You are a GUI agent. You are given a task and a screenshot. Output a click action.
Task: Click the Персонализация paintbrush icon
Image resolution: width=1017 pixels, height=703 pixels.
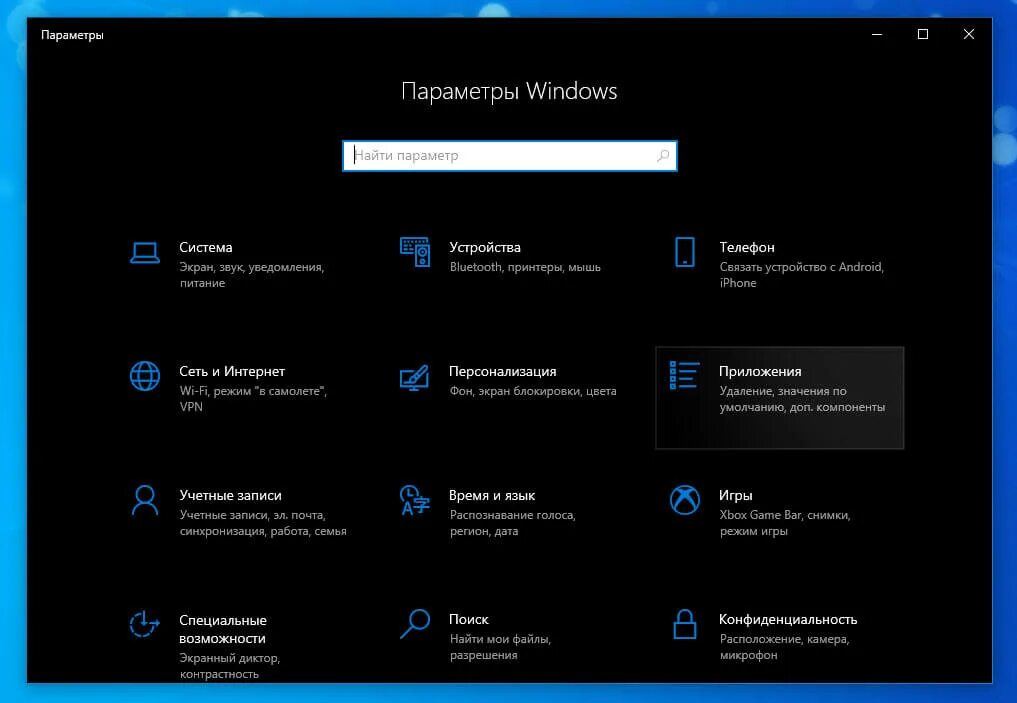coord(414,377)
